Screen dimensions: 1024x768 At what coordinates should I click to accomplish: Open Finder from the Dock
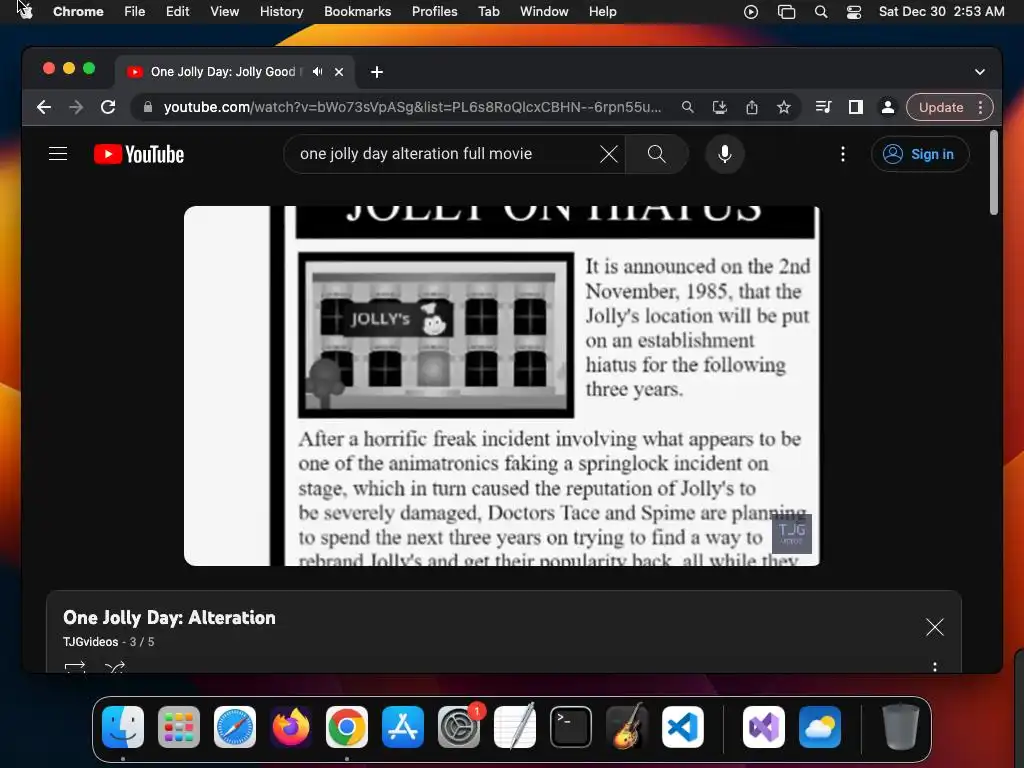pos(123,727)
